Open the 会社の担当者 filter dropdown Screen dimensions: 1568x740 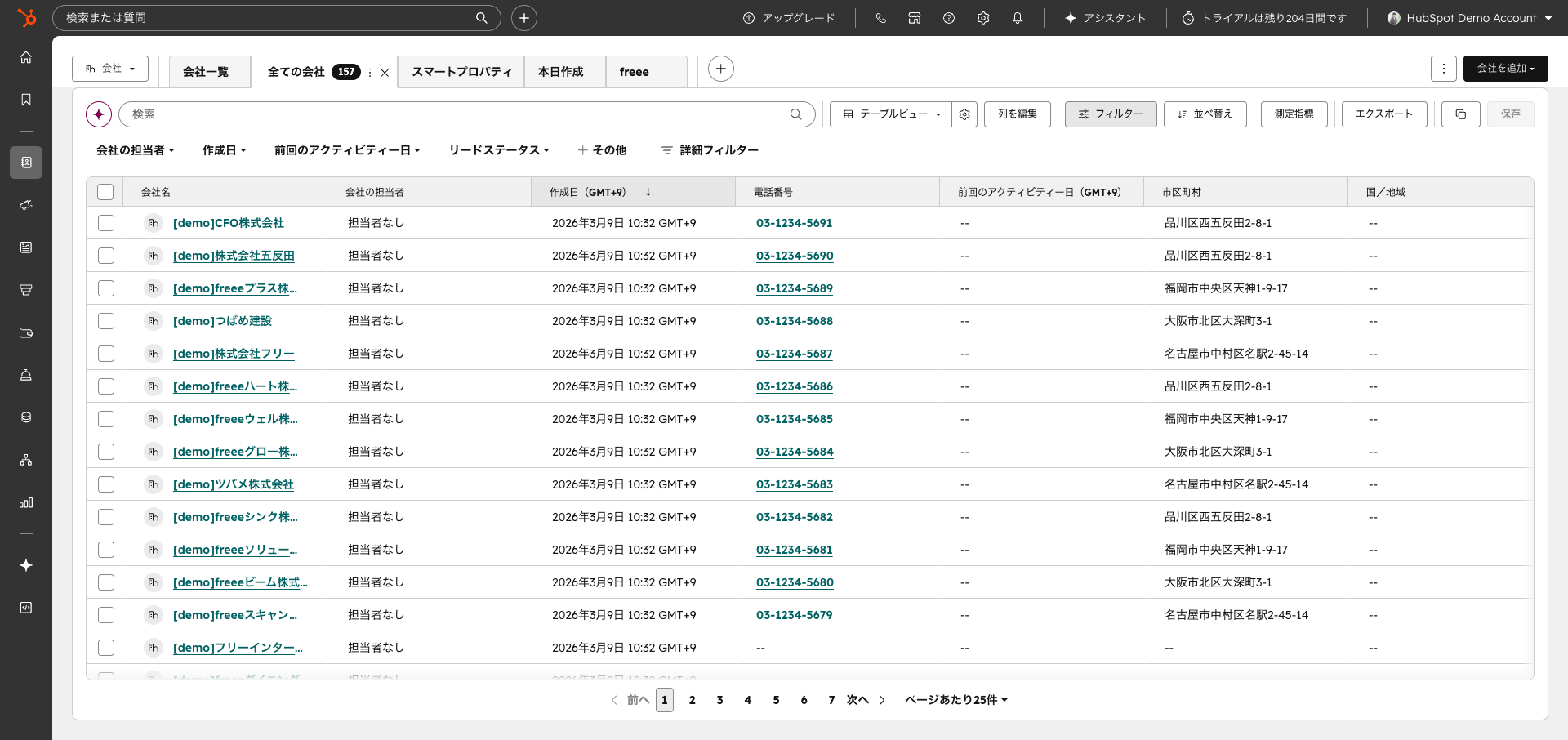pos(136,150)
